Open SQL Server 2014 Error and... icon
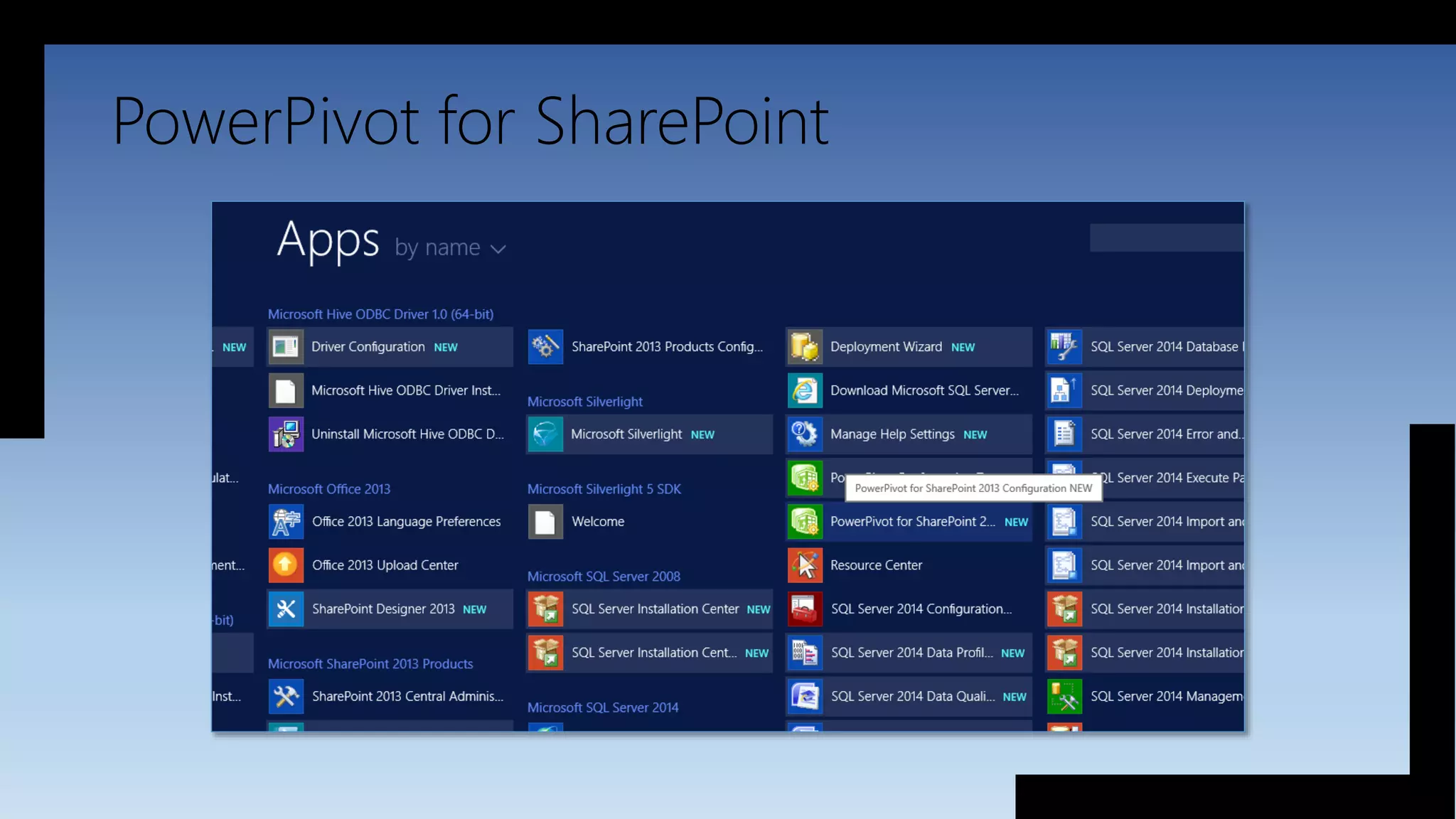 tap(1064, 434)
